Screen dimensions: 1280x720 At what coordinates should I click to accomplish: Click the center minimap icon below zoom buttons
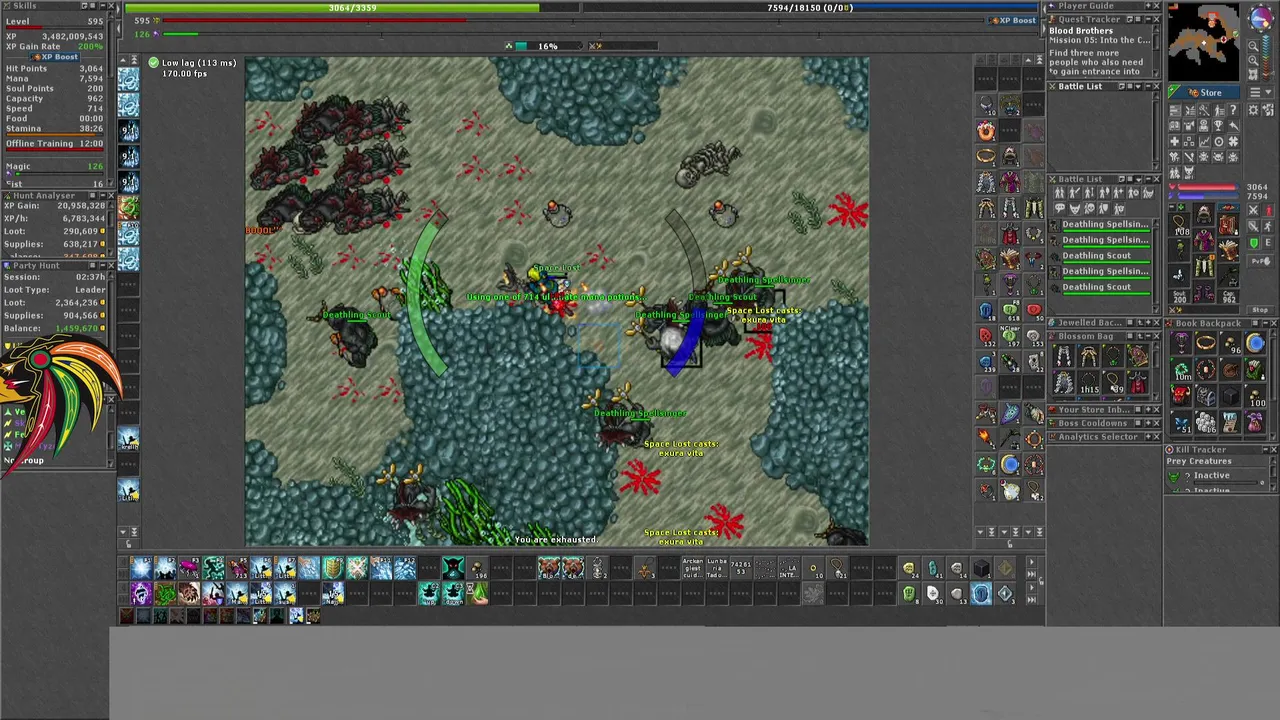tap(1253, 74)
